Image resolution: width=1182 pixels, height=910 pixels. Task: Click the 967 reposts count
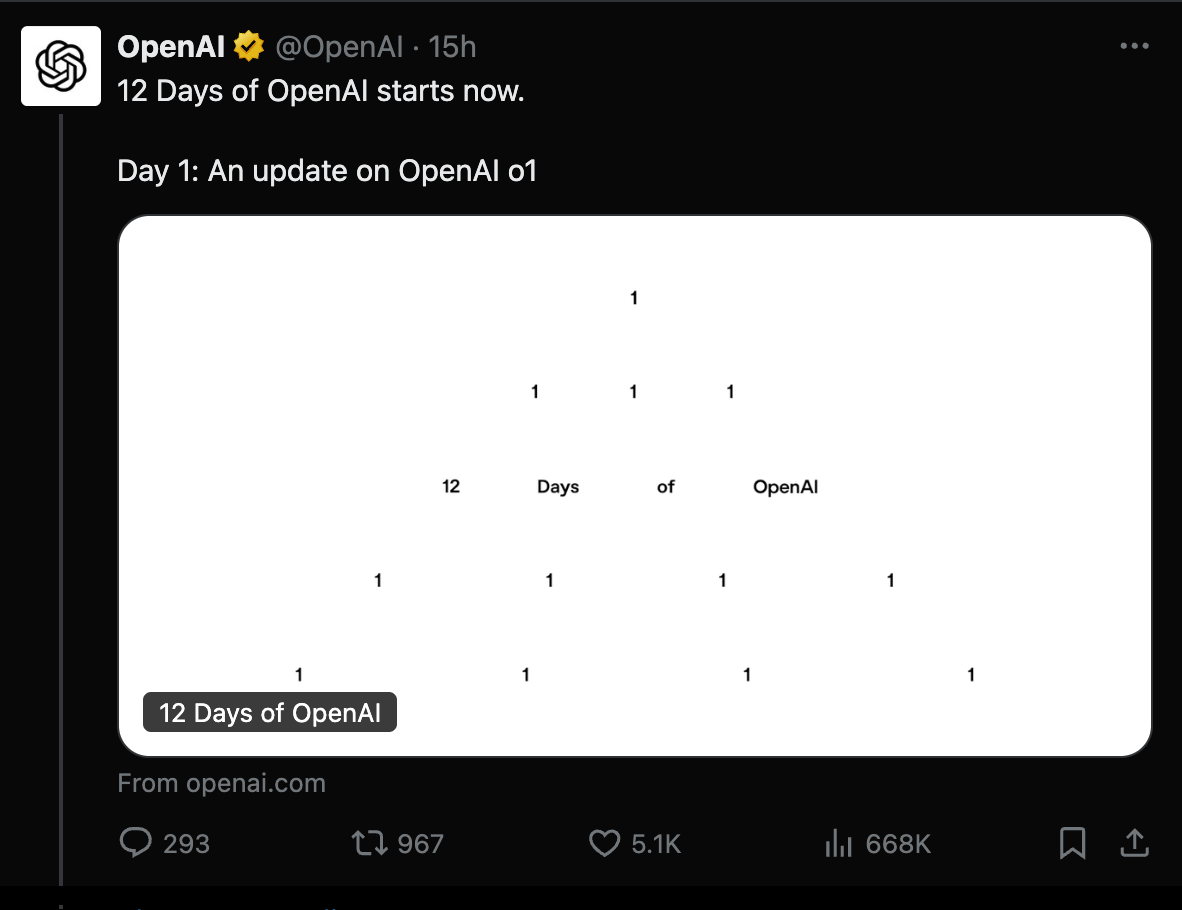pos(421,844)
